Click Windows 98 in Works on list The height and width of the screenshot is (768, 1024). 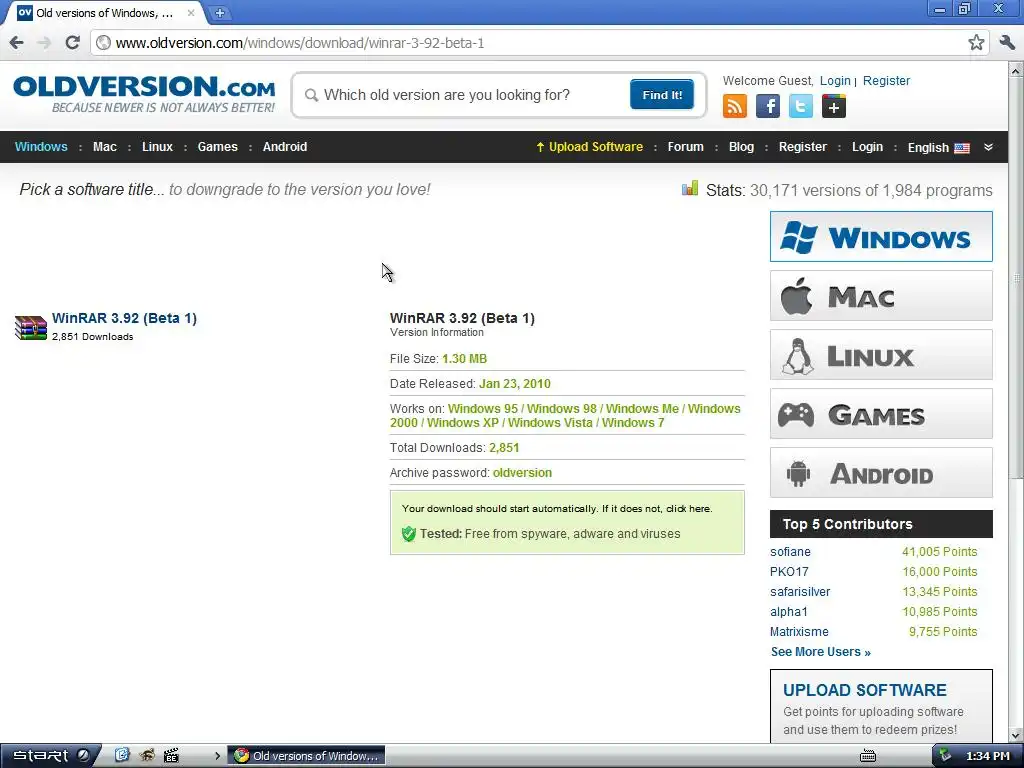pyautogui.click(x=562, y=409)
